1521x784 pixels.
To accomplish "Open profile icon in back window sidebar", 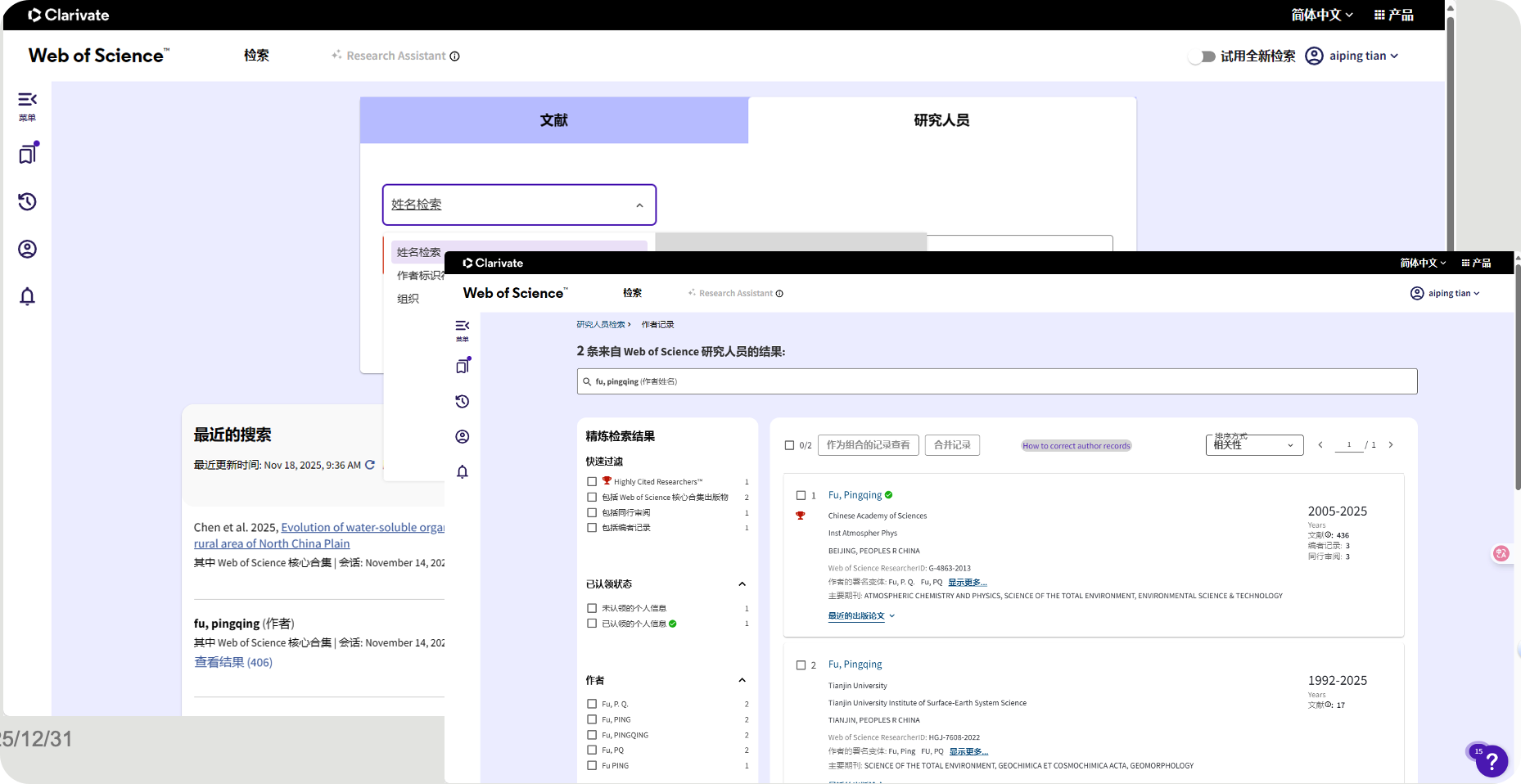I will coord(27,249).
